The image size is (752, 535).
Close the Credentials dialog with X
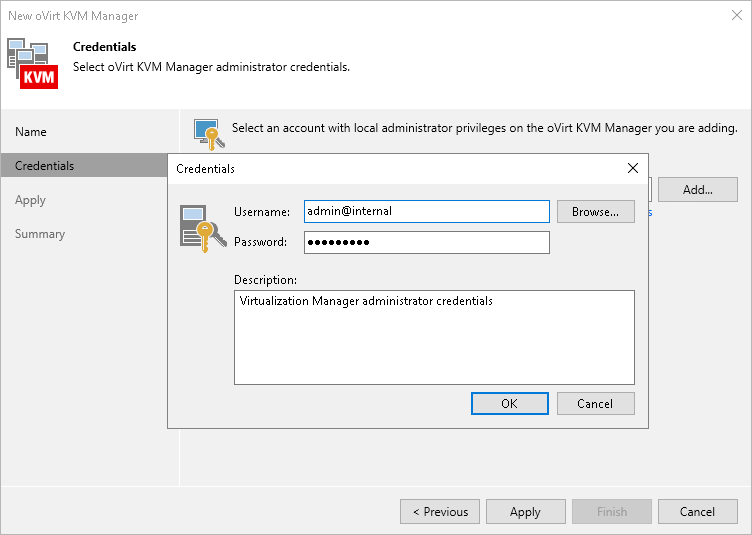[x=632, y=169]
